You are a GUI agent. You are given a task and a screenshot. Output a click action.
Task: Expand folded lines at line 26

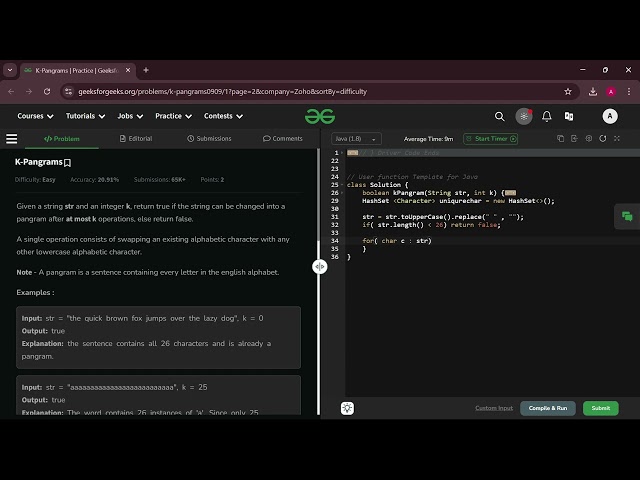(x=511, y=193)
